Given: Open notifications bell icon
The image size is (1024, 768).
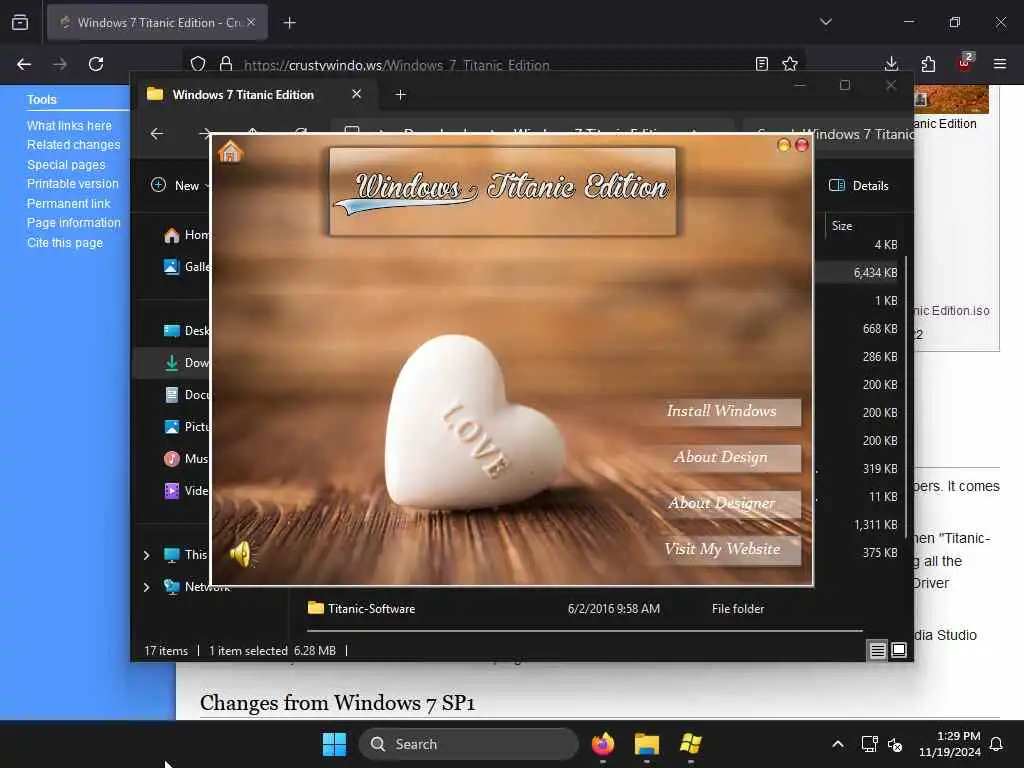Looking at the screenshot, I should point(997,744).
